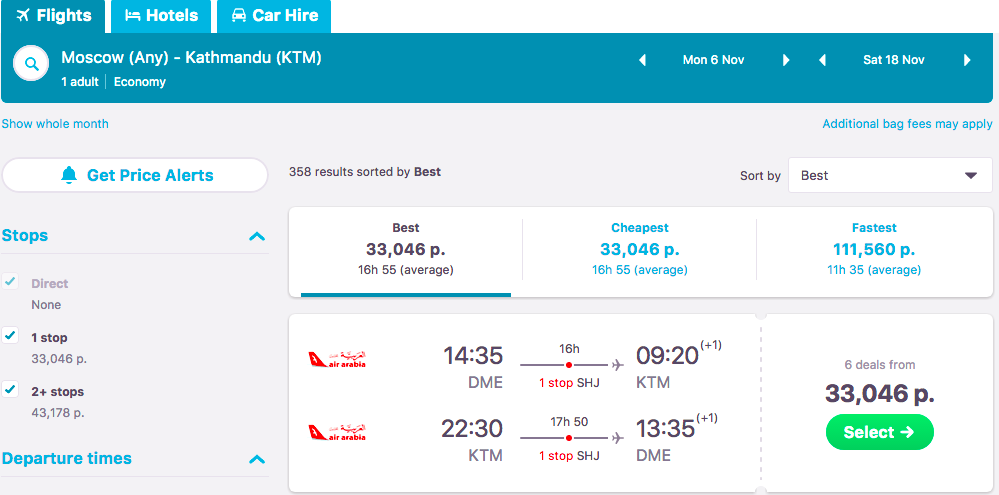999x495 pixels.
Task: Go to next day after Mon 6 Nov
Action: pos(786,60)
